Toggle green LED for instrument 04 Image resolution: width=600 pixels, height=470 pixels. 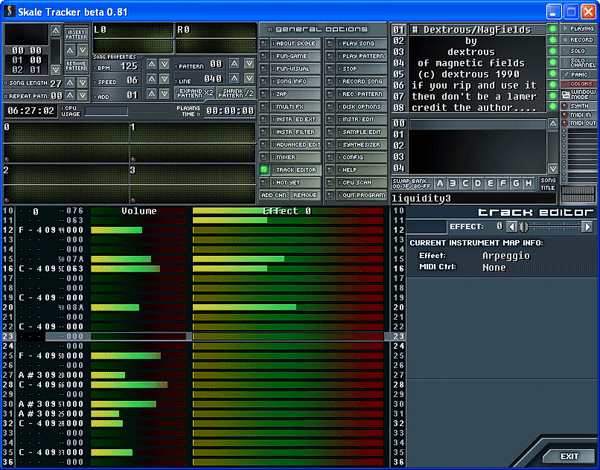point(553,62)
